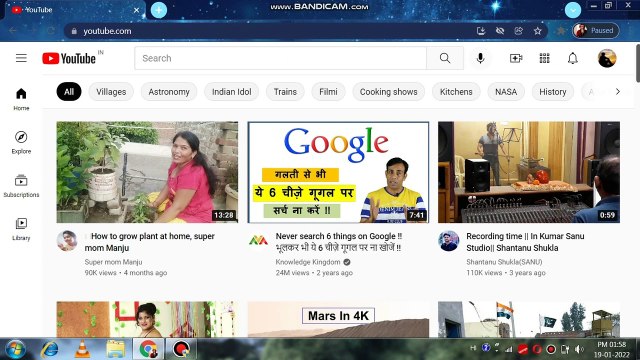Viewport: 640px width, 360px height.
Task: Launch Internet Explorer from taskbar
Action: [x=50, y=349]
